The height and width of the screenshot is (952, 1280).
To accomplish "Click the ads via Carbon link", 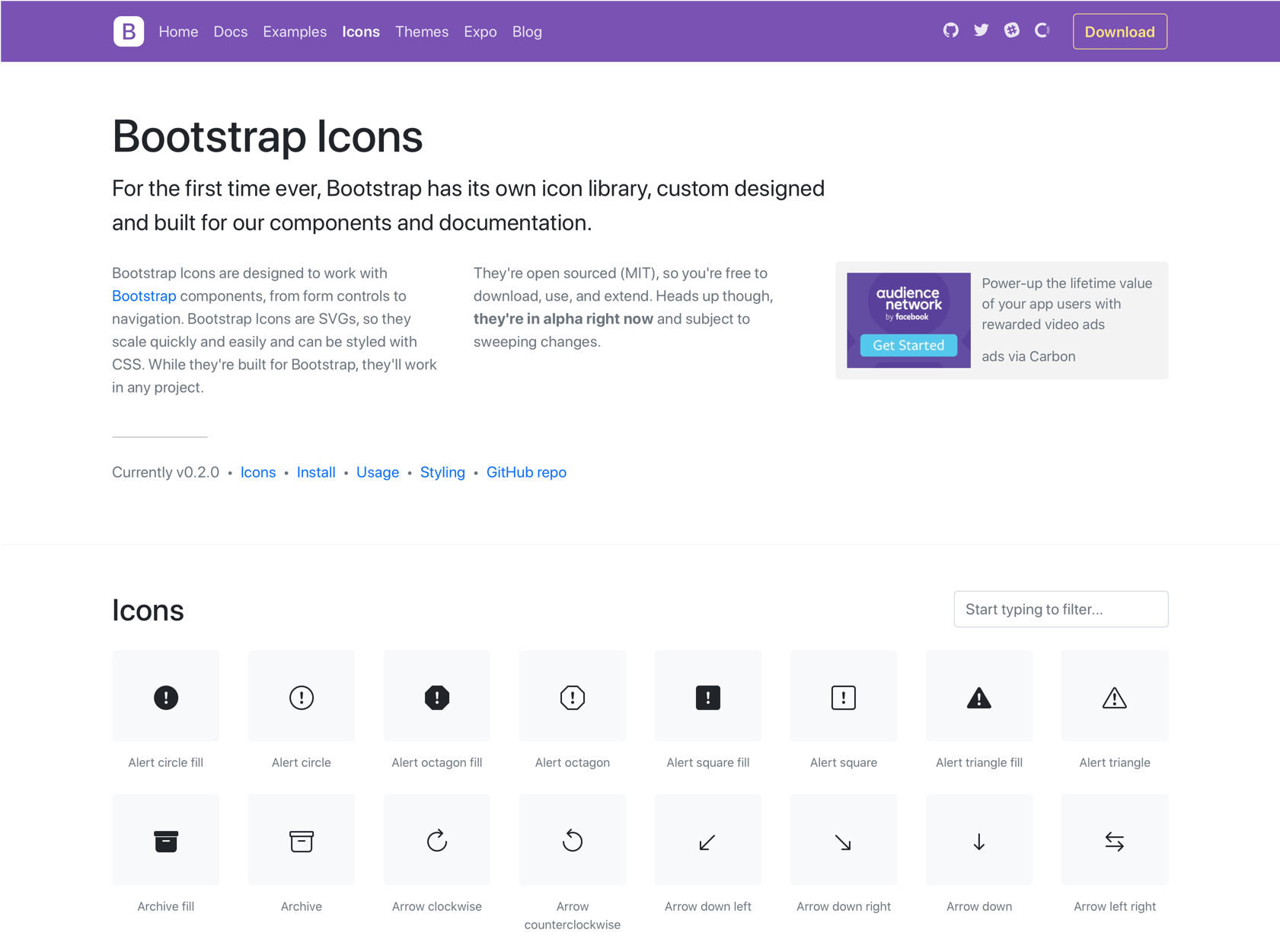I will point(1029,356).
